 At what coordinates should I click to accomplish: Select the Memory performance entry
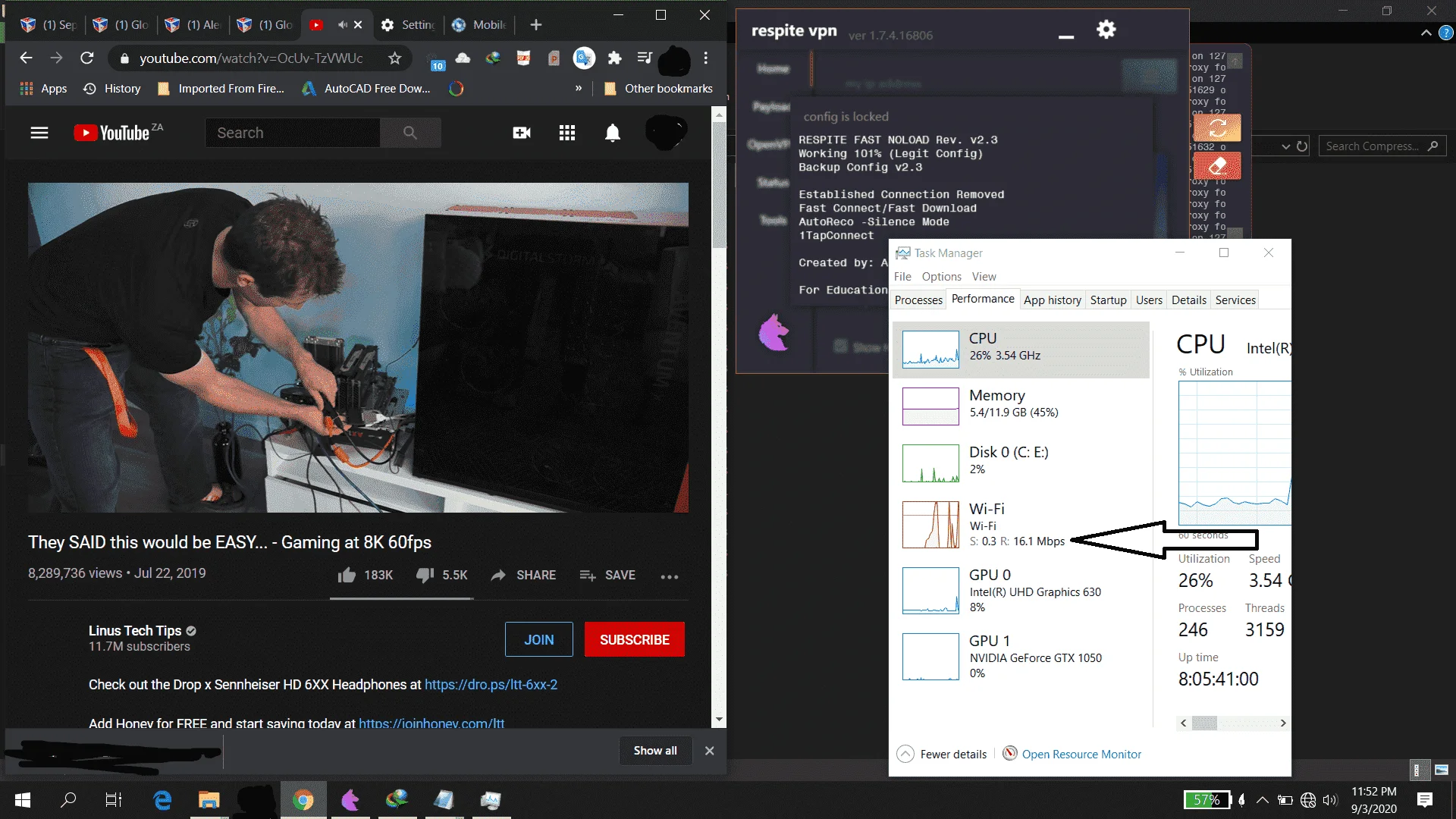1021,406
